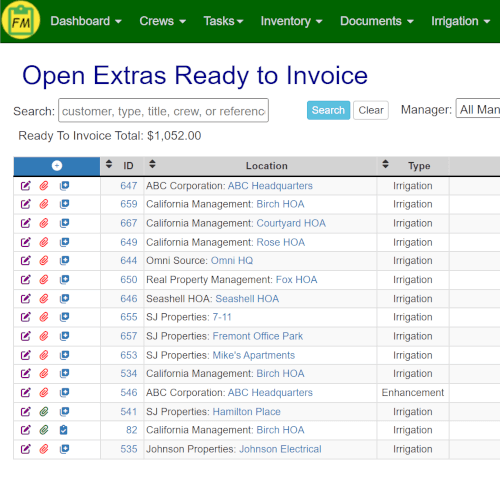Click the Search button
Viewport: 500px width, 500px height.
[x=328, y=110]
